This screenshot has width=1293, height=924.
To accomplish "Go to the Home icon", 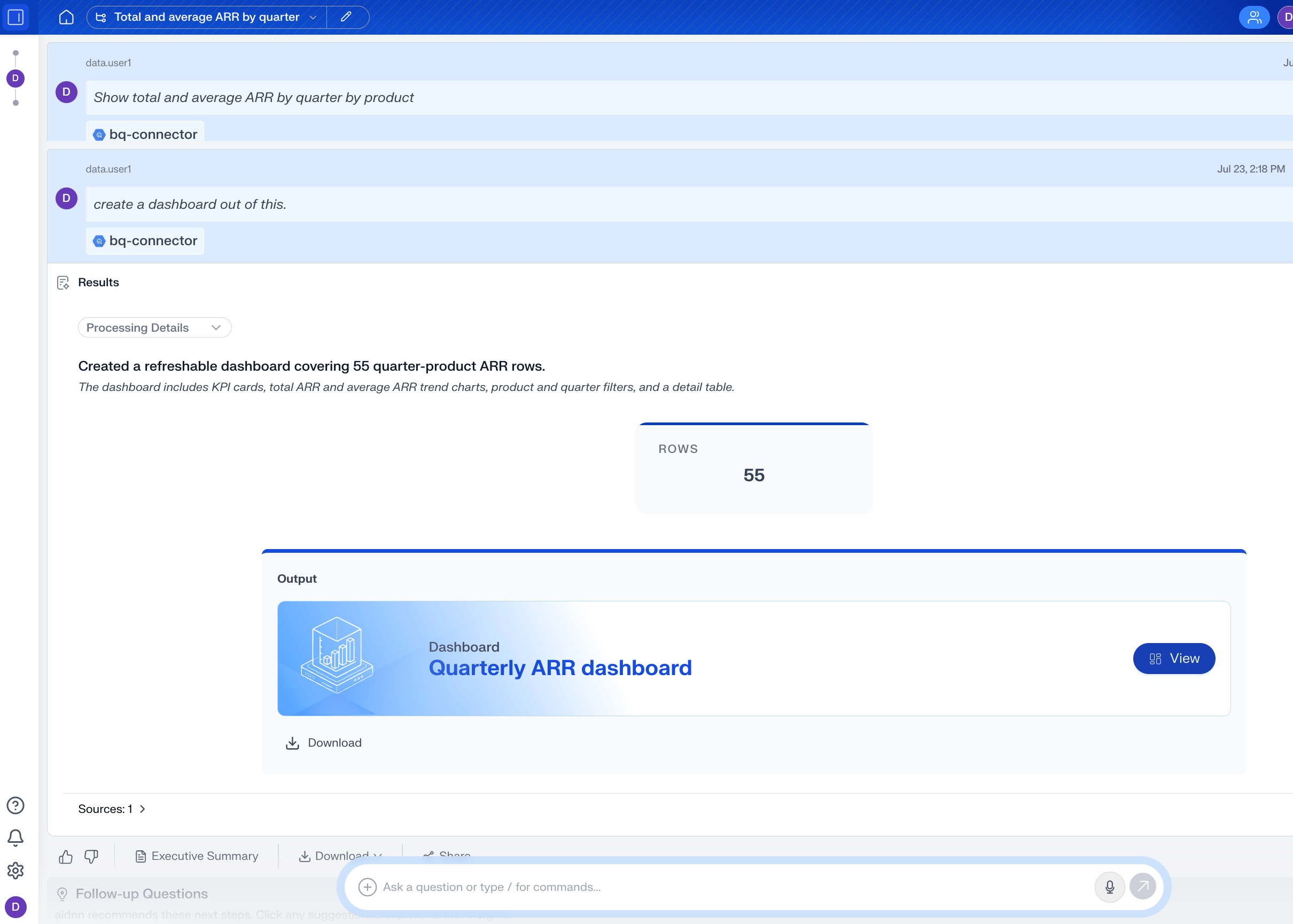I will click(x=66, y=17).
